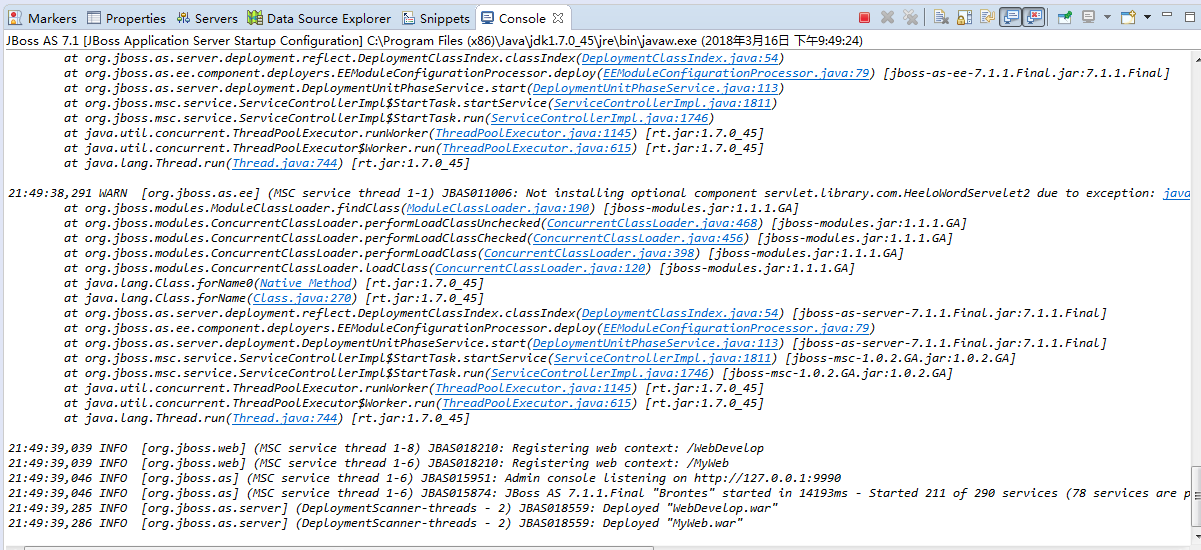Click the Display Selected Console icon
The height and width of the screenshot is (550, 1201).
1089,17
